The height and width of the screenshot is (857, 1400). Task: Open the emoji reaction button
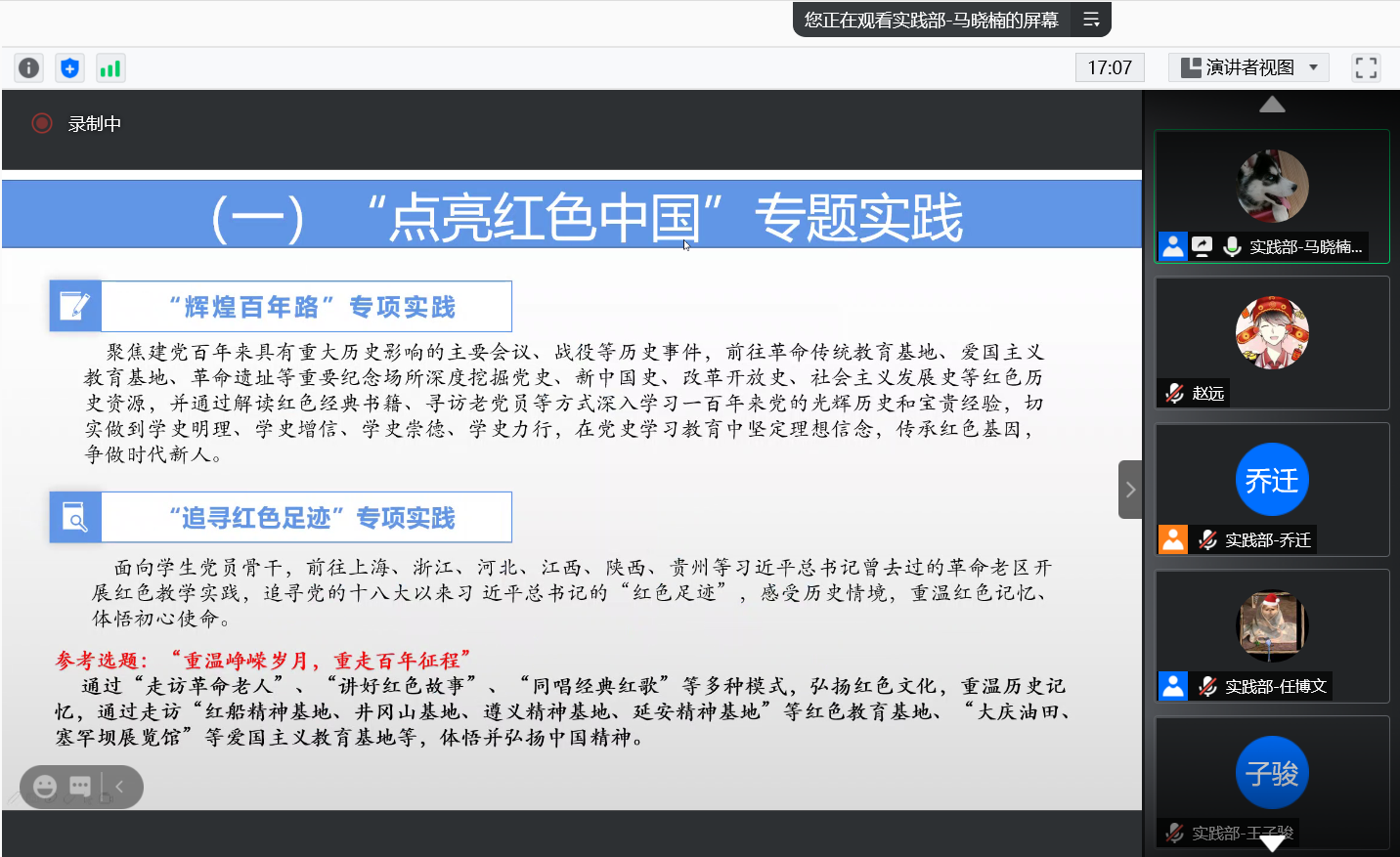coord(45,786)
